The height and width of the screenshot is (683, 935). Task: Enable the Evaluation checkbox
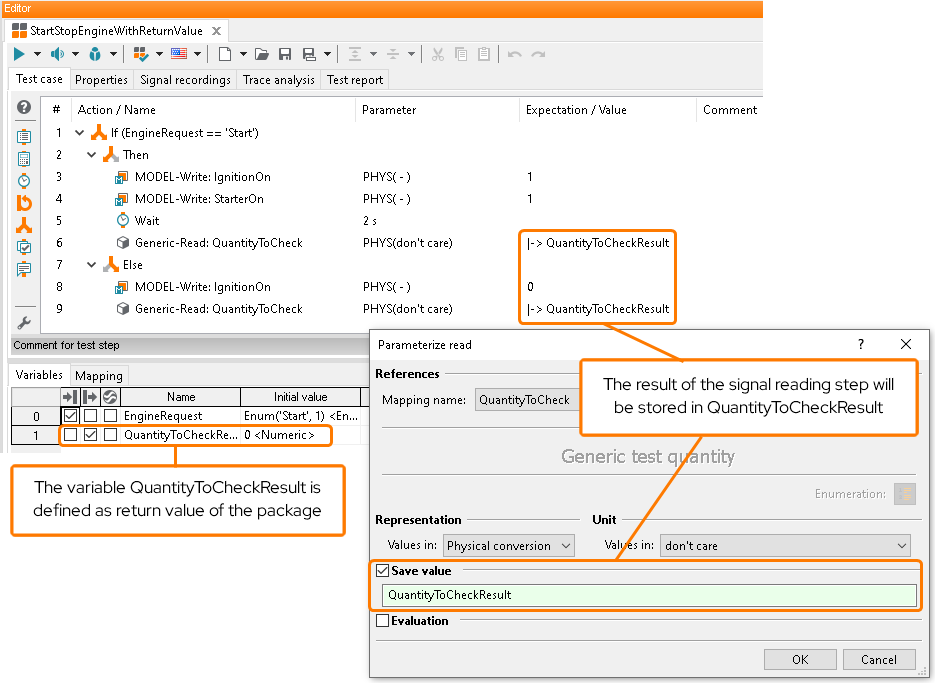pos(383,621)
